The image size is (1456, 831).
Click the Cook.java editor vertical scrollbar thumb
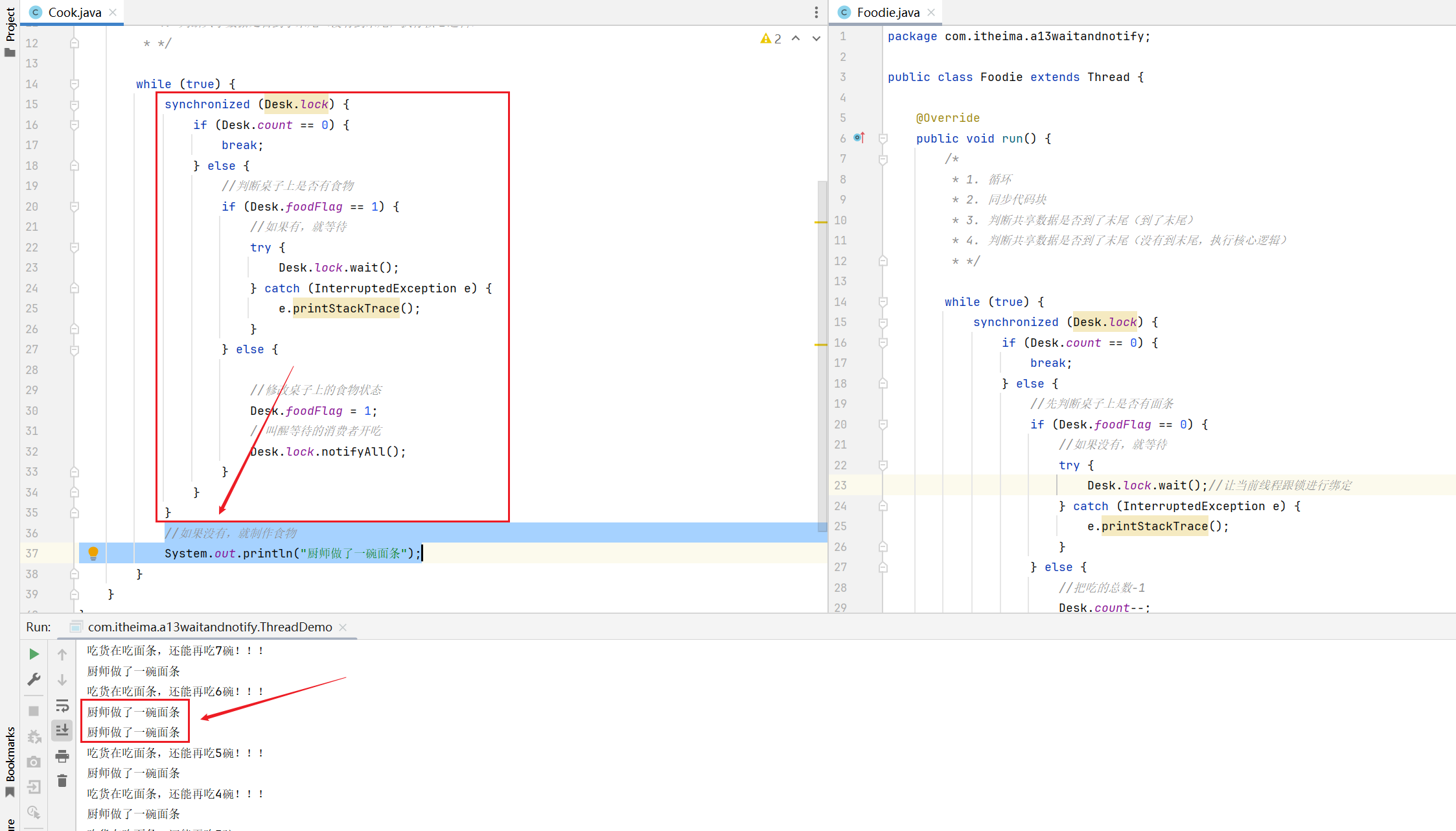coord(822,356)
